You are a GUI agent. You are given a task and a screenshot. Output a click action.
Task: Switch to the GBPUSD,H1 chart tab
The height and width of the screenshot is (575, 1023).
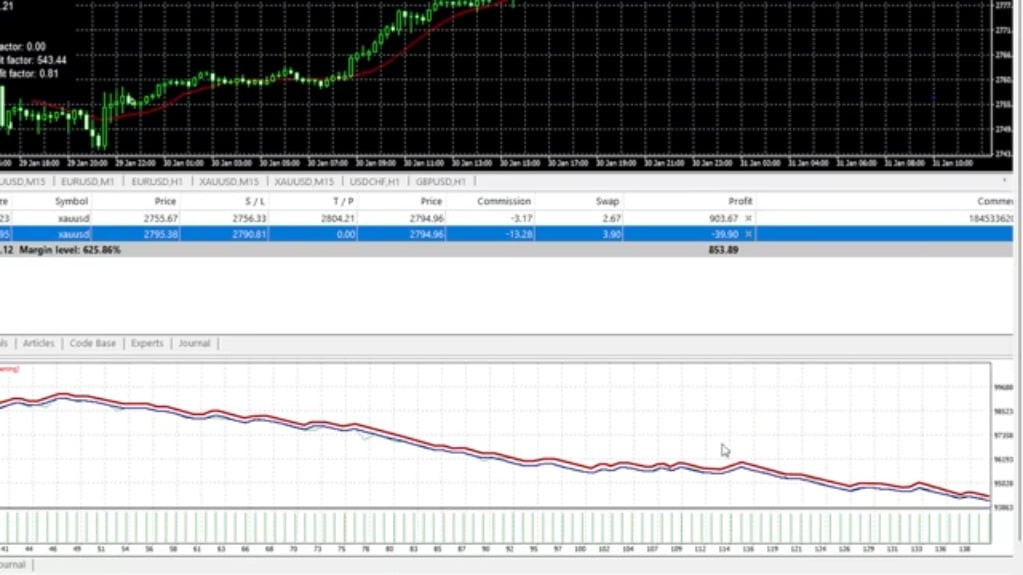(x=440, y=182)
